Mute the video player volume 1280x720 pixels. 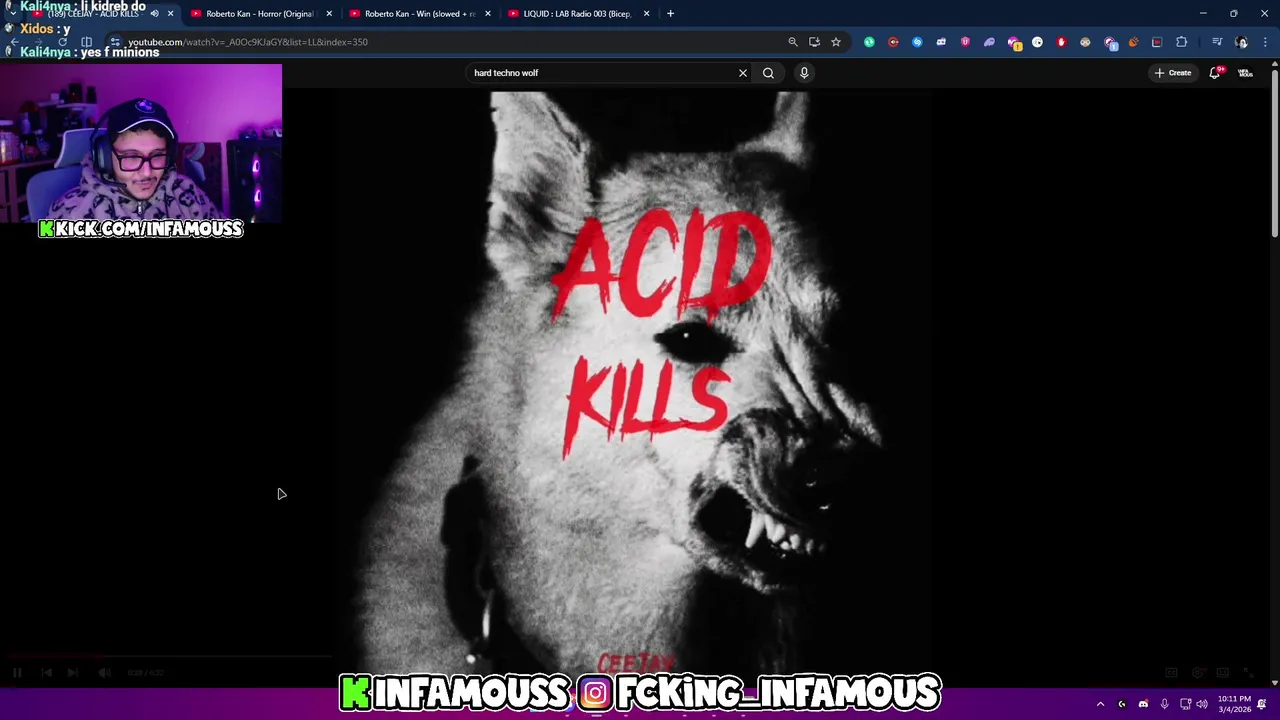click(x=105, y=673)
